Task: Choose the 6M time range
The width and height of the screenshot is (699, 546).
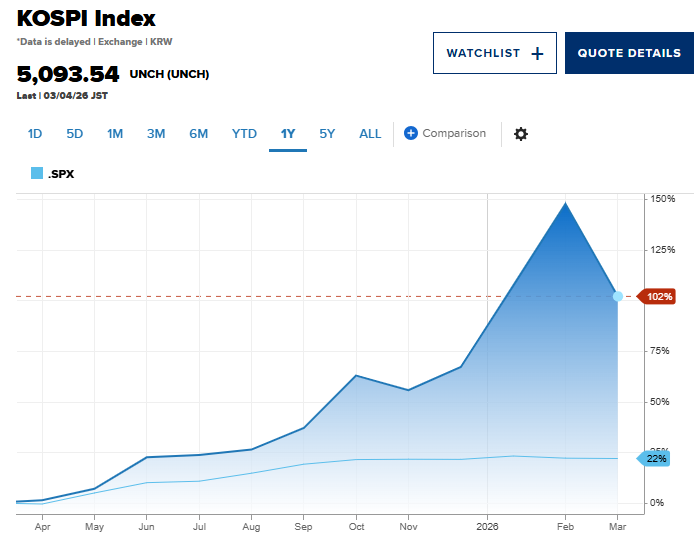Action: (x=198, y=134)
